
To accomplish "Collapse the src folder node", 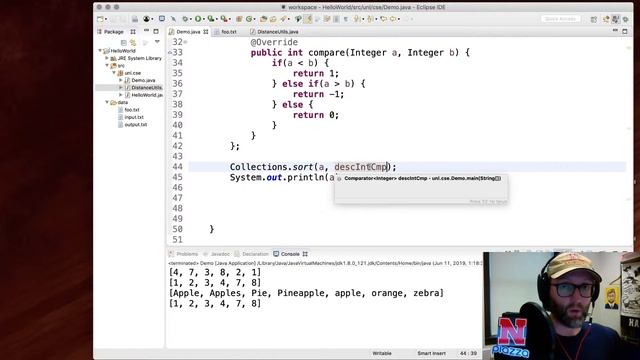I will click(x=107, y=65).
